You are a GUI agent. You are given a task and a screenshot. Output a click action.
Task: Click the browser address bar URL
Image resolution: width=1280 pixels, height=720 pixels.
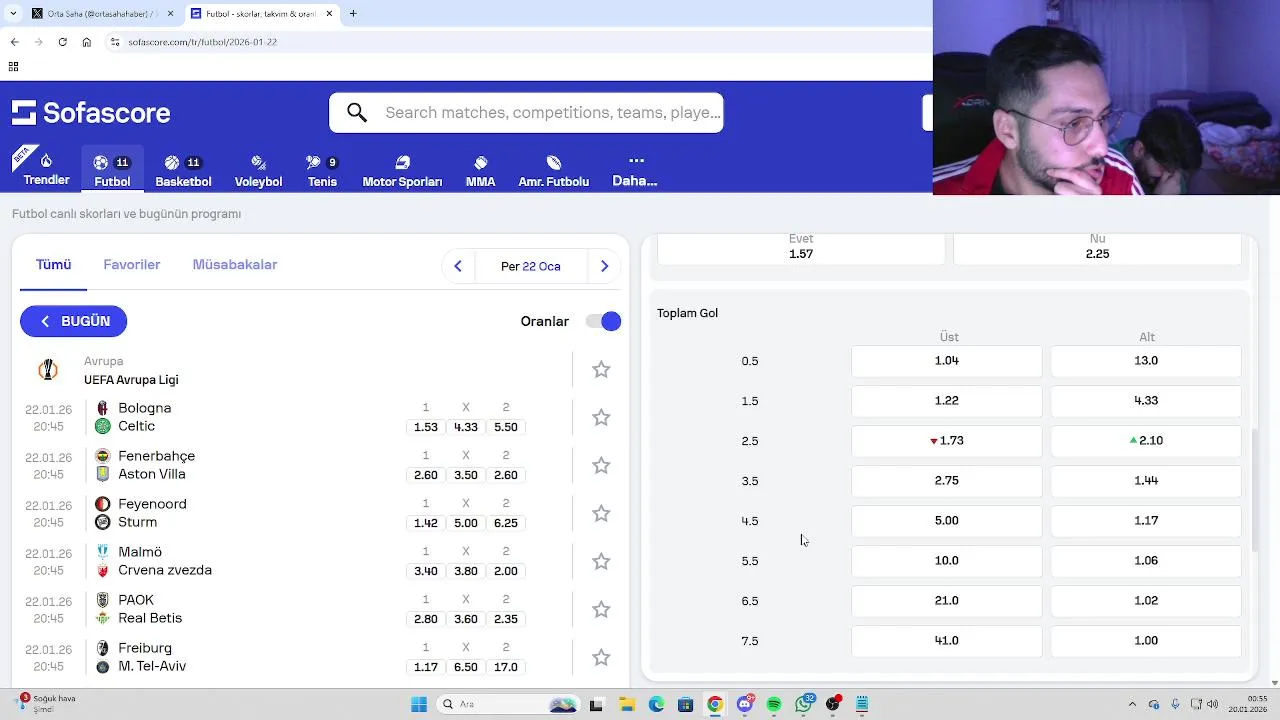click(x=203, y=42)
